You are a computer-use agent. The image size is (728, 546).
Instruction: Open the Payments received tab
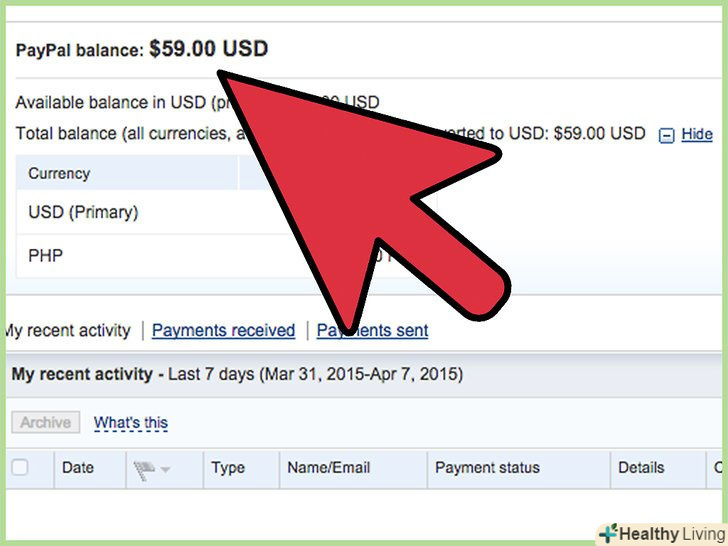(223, 330)
